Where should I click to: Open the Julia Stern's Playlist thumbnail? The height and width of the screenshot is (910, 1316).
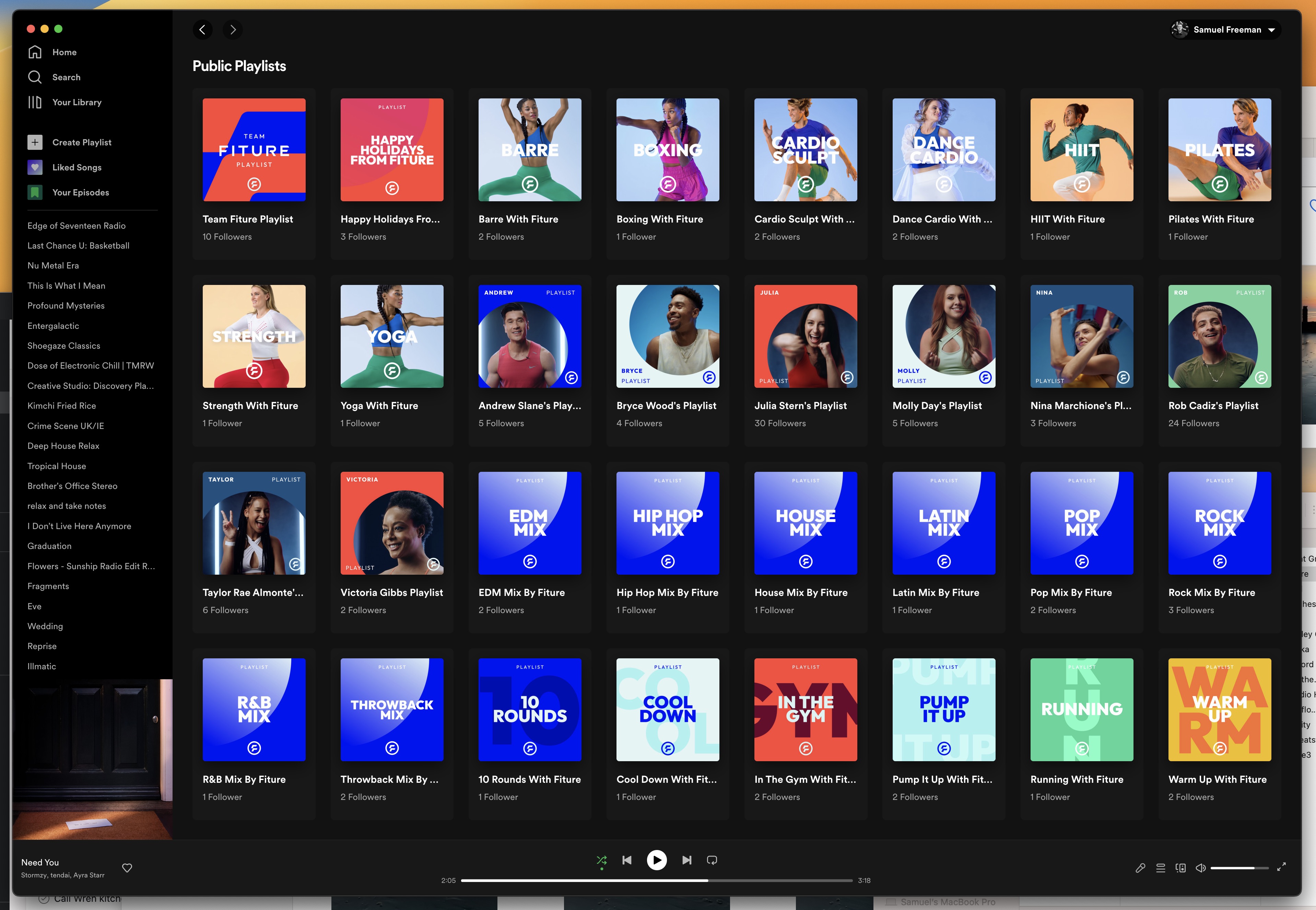click(806, 336)
